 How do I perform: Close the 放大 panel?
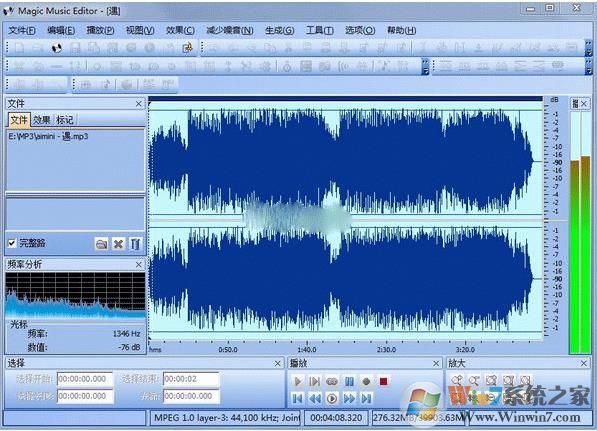point(584,364)
